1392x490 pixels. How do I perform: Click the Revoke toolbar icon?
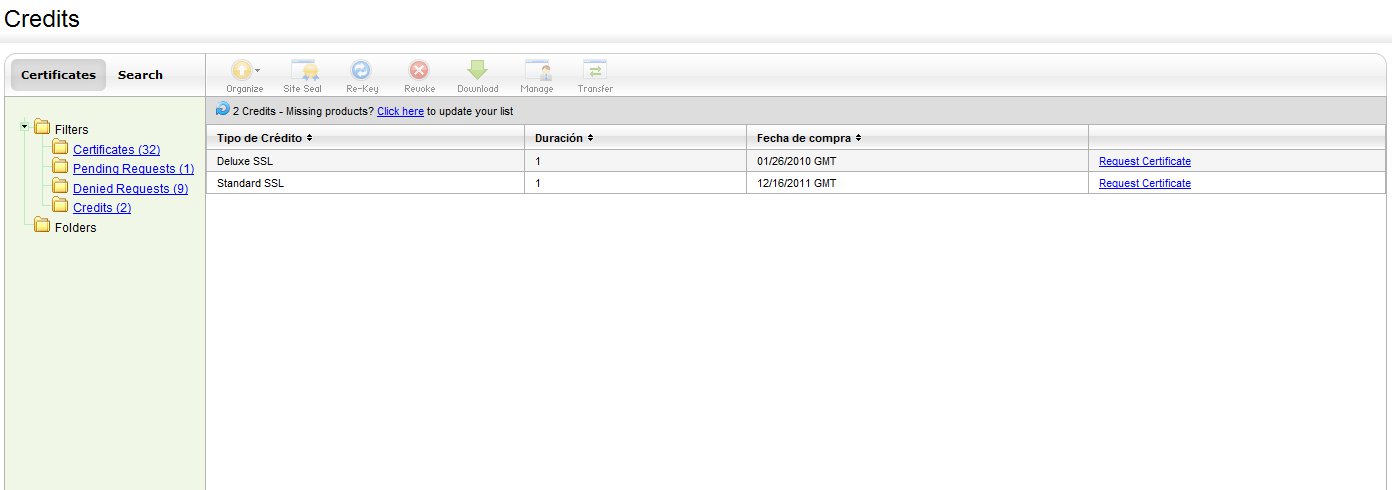(419, 71)
